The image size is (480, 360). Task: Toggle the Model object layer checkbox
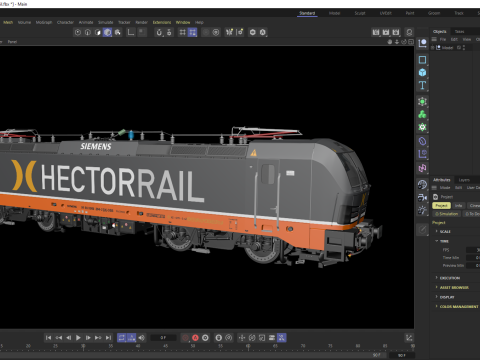tap(459, 48)
